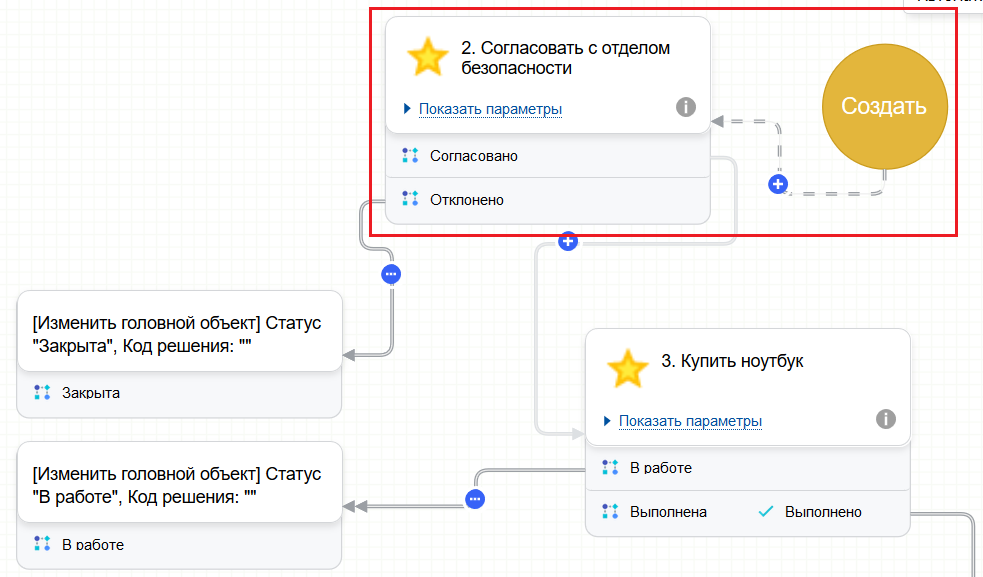983x577 pixels.
Task: Click the status icon next to 'Согласовано'
Action: 409,156
